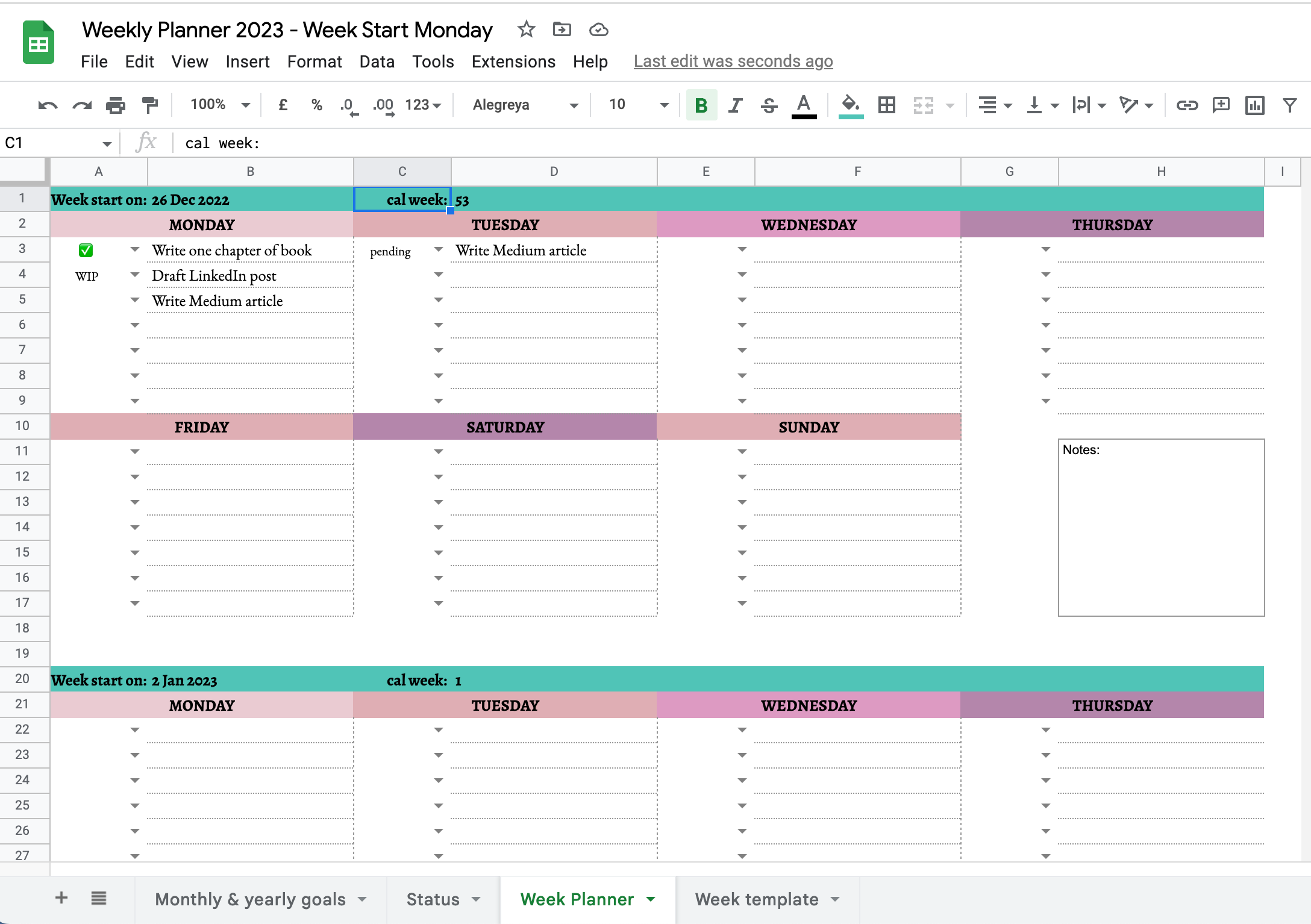Open the Extensions menu

click(512, 62)
